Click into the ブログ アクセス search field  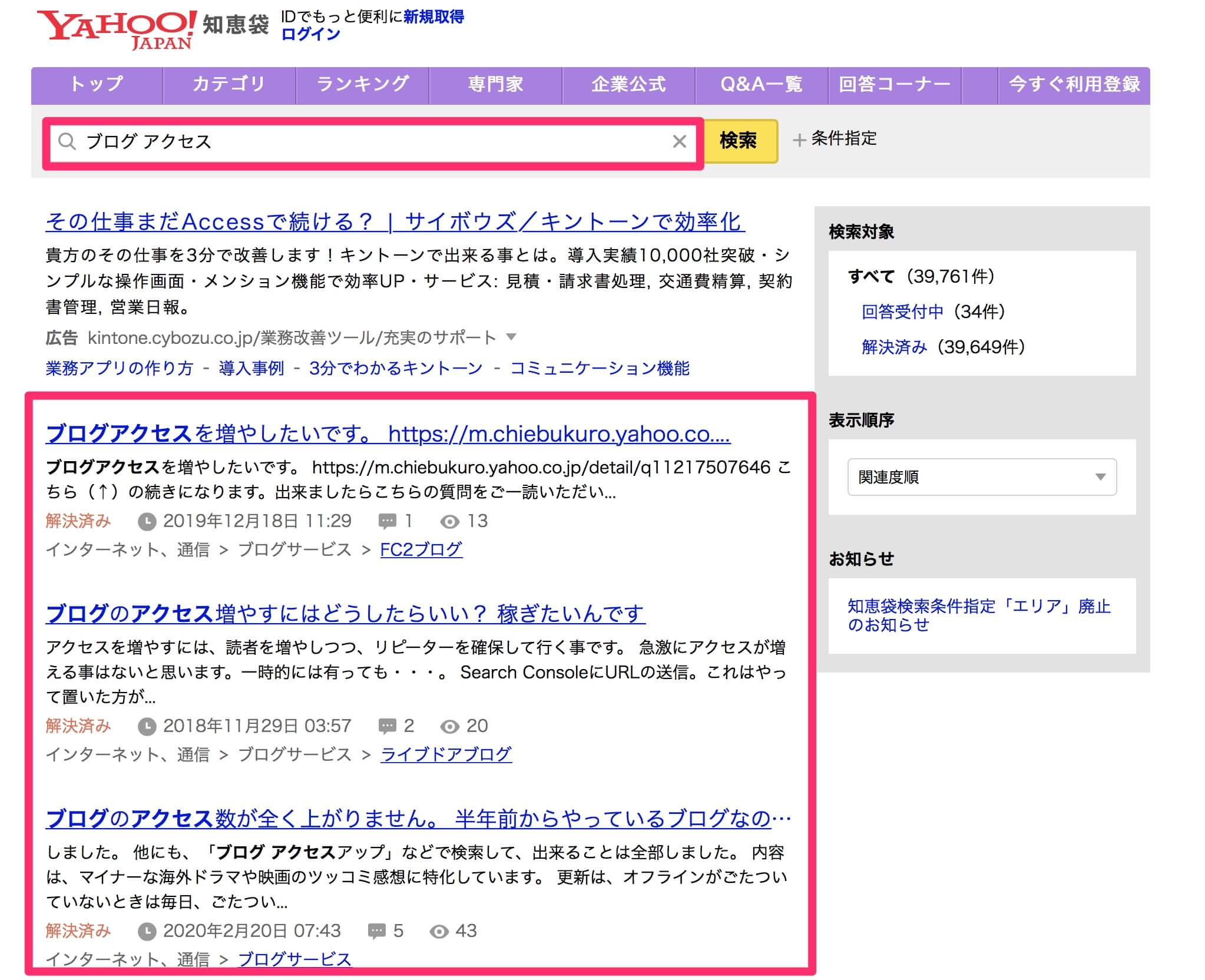click(373, 142)
